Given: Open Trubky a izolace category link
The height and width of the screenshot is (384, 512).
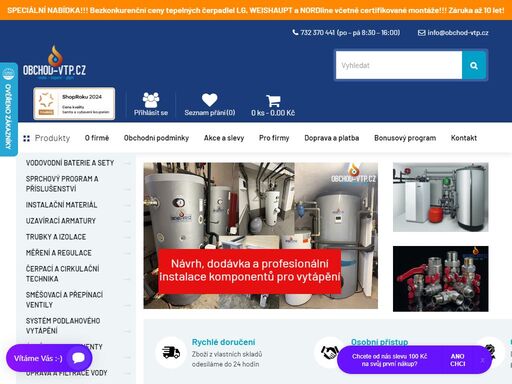Looking at the screenshot, I should point(56,237).
